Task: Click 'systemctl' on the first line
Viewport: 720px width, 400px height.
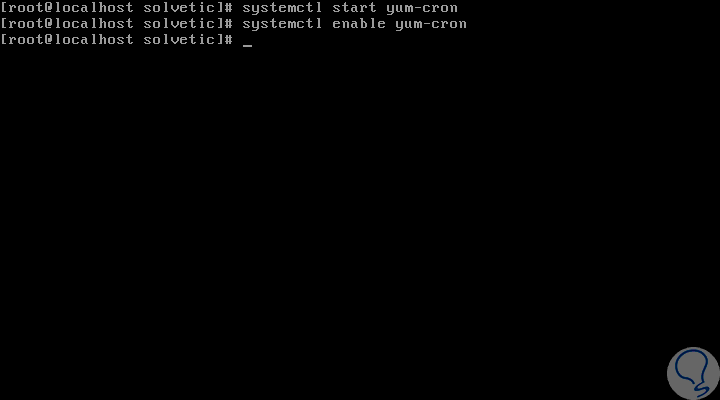Action: click(x=282, y=9)
